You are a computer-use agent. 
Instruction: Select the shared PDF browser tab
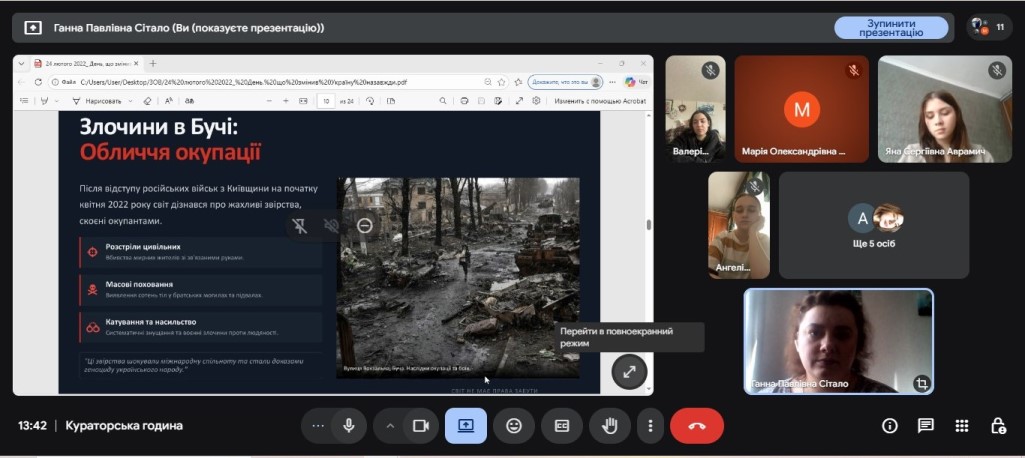pyautogui.click(x=85, y=63)
